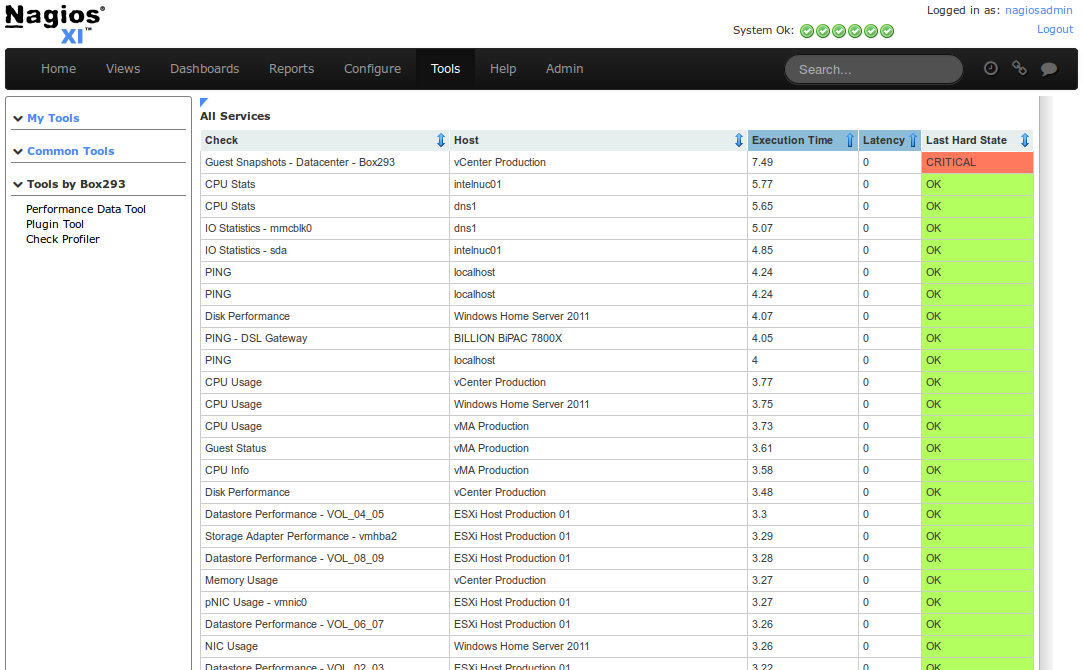Select the CPU Info check row
The image size is (1083, 670).
click(x=617, y=470)
